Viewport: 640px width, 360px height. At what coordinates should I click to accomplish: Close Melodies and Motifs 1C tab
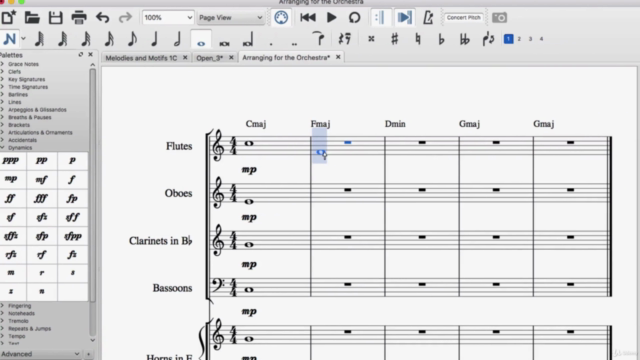[185, 58]
